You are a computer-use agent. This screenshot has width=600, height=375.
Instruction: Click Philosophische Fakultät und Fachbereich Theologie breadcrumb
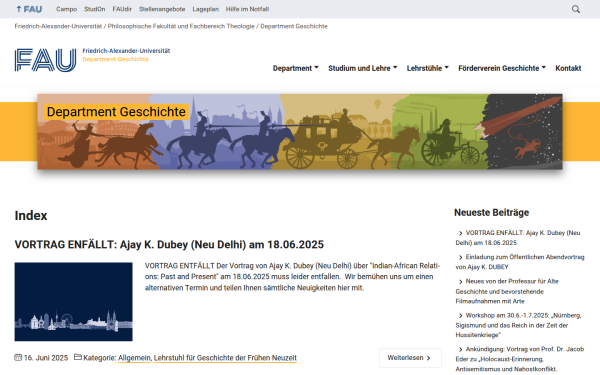[x=181, y=26]
